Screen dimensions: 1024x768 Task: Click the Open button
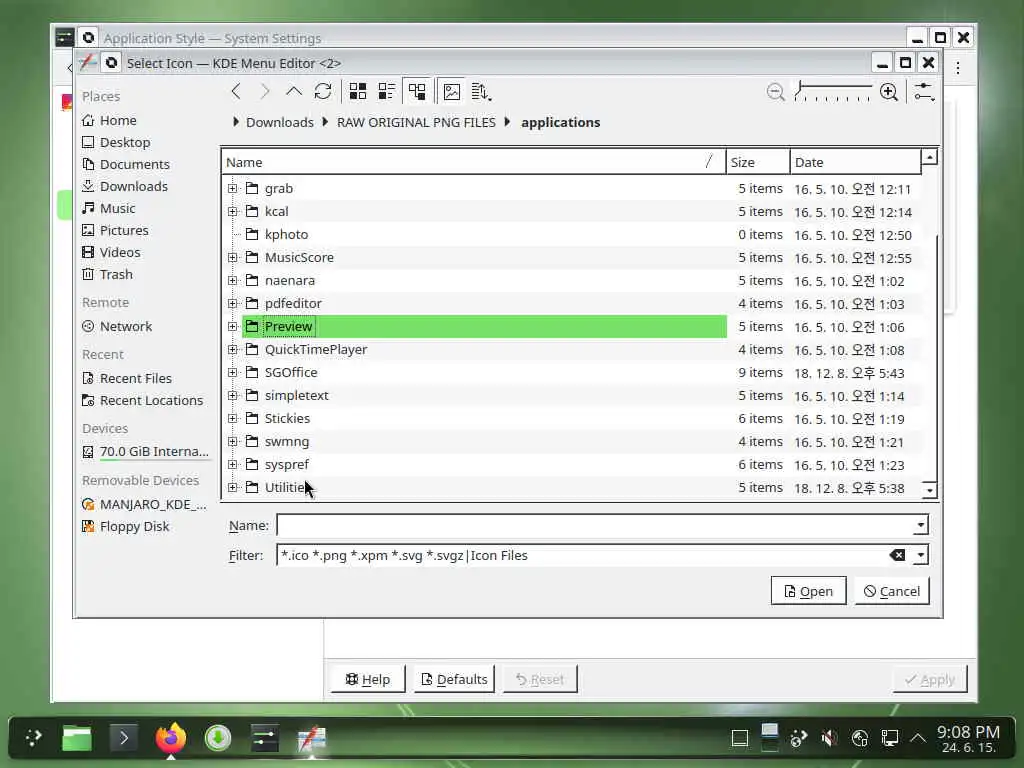pyautogui.click(x=808, y=591)
